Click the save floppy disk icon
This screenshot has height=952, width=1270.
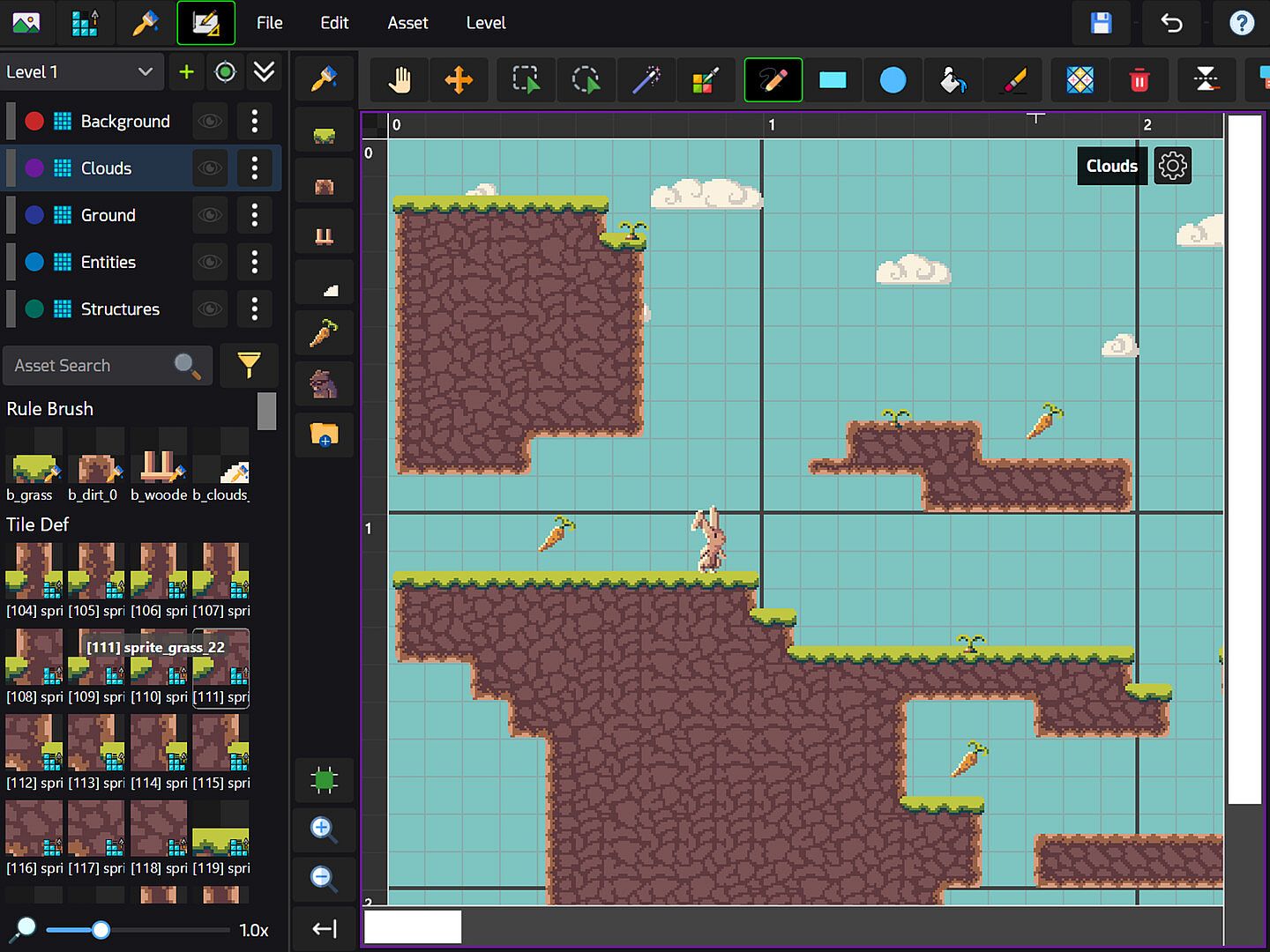click(1101, 23)
